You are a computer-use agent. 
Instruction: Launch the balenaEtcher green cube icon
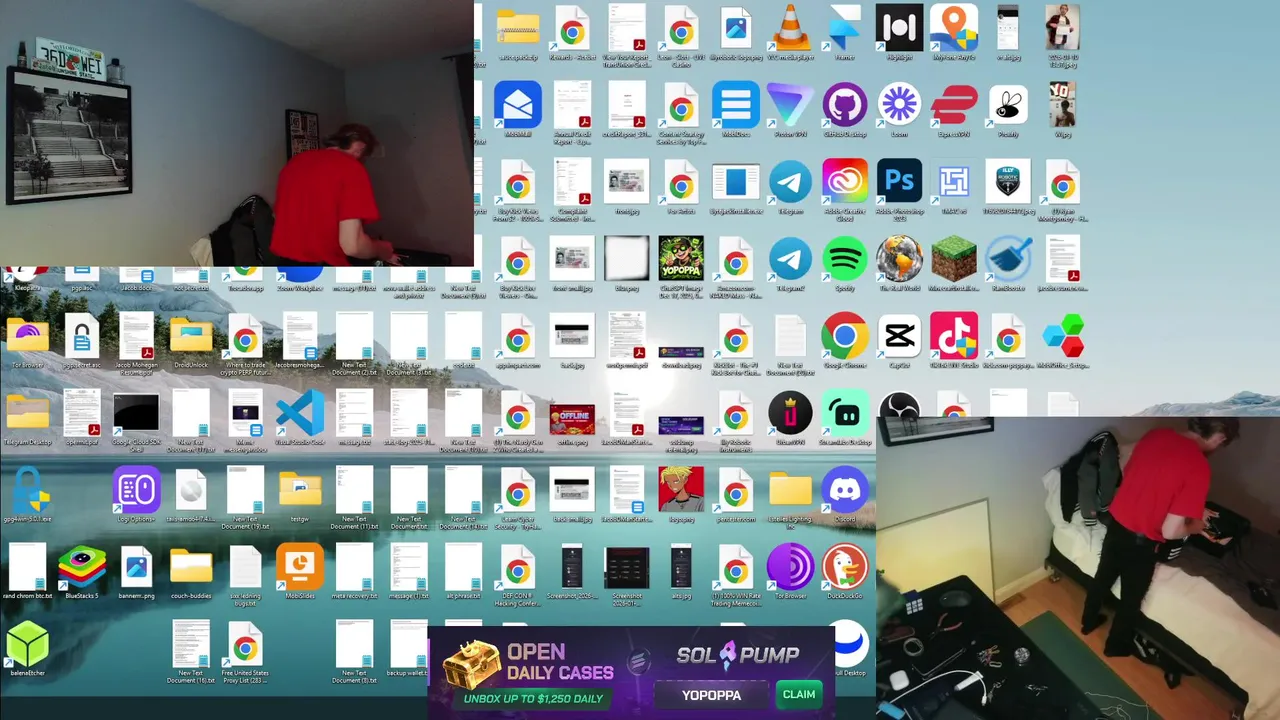click(x=28, y=645)
